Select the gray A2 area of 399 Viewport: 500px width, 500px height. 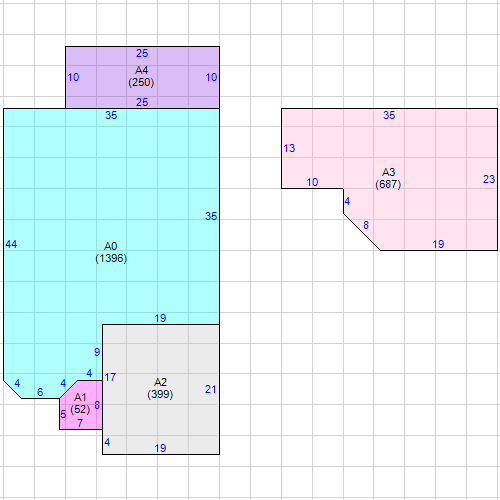click(x=161, y=389)
